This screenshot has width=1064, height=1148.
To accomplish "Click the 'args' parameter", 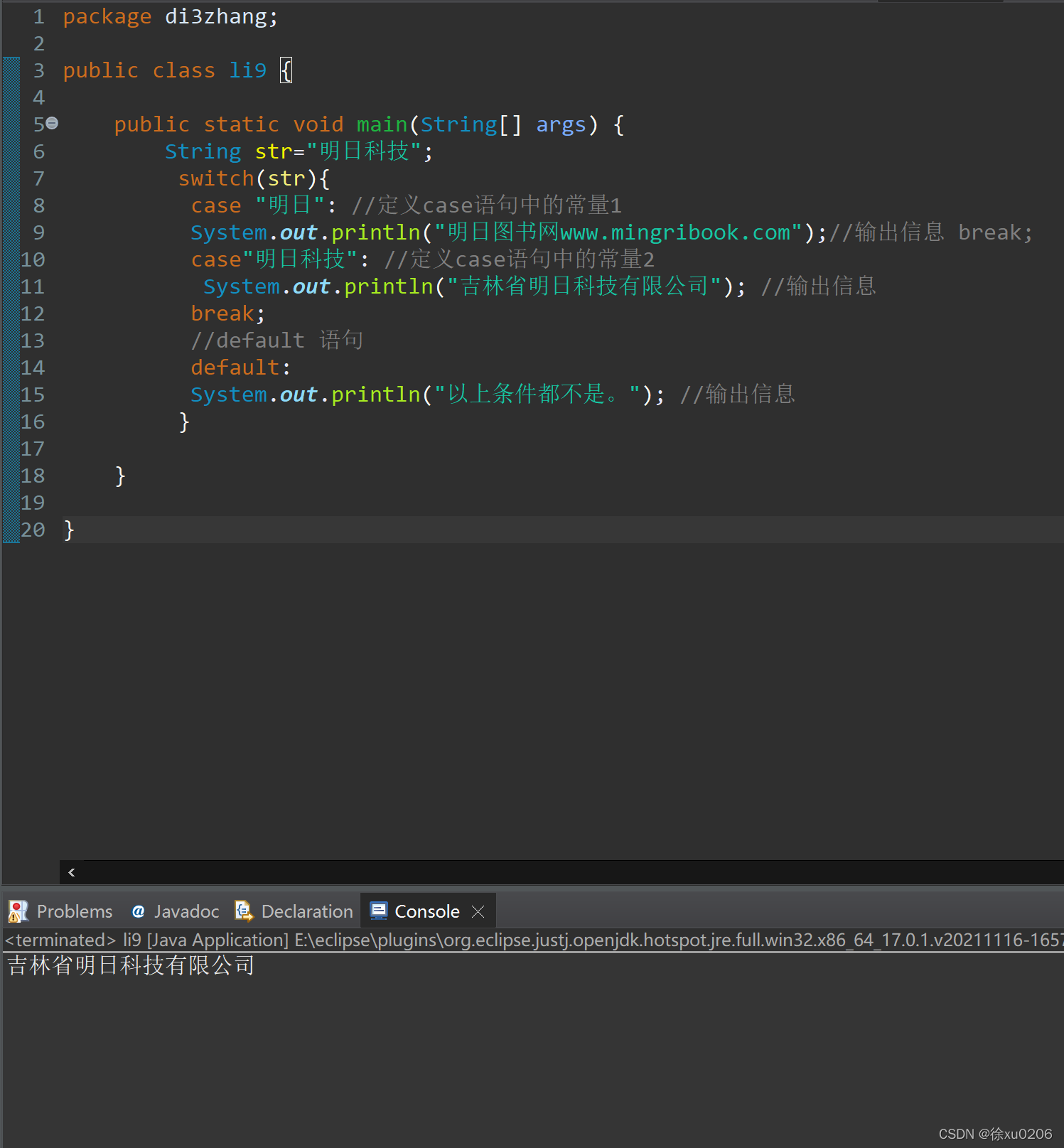I will [561, 124].
